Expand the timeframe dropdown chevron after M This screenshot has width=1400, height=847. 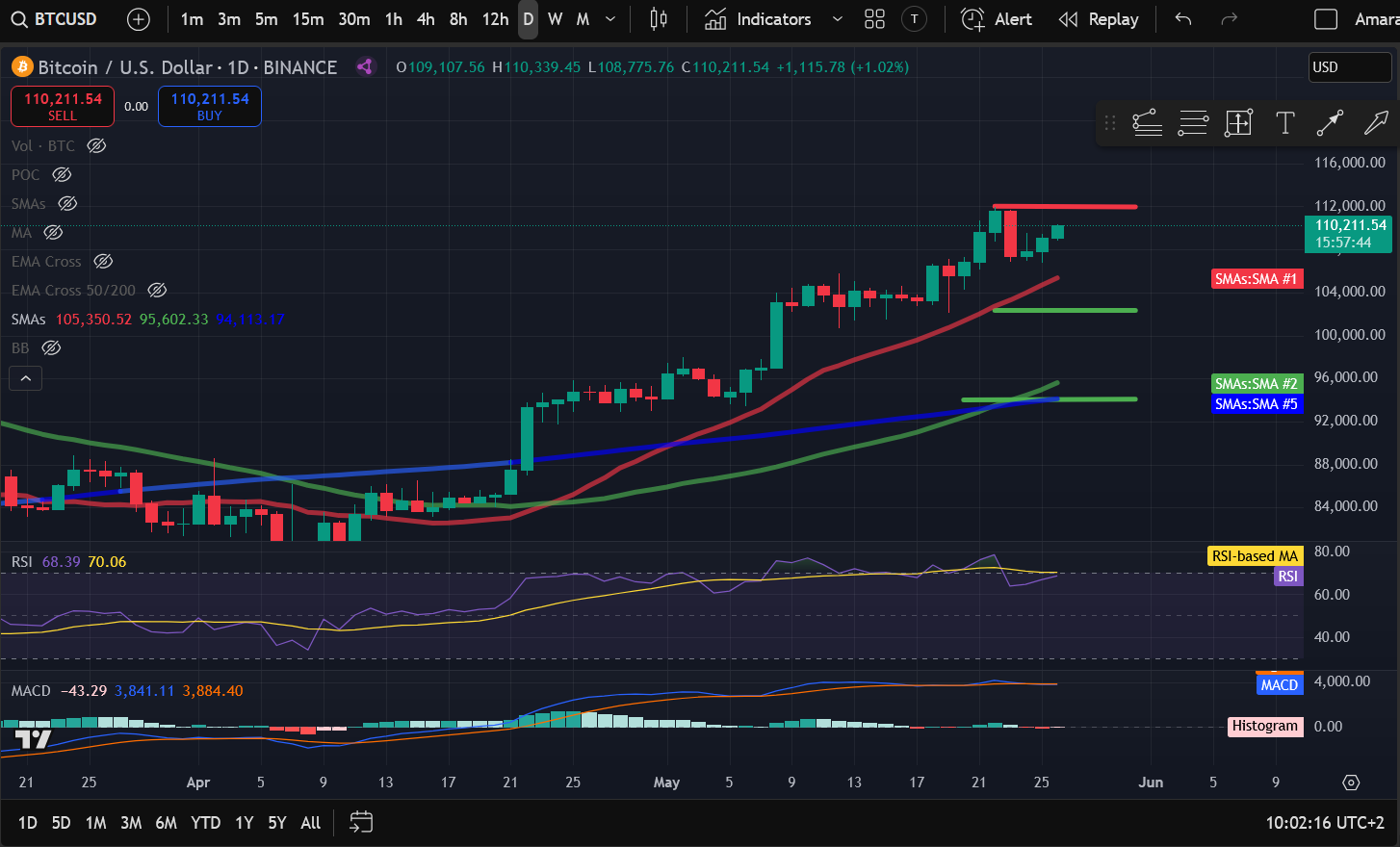pyautogui.click(x=610, y=19)
